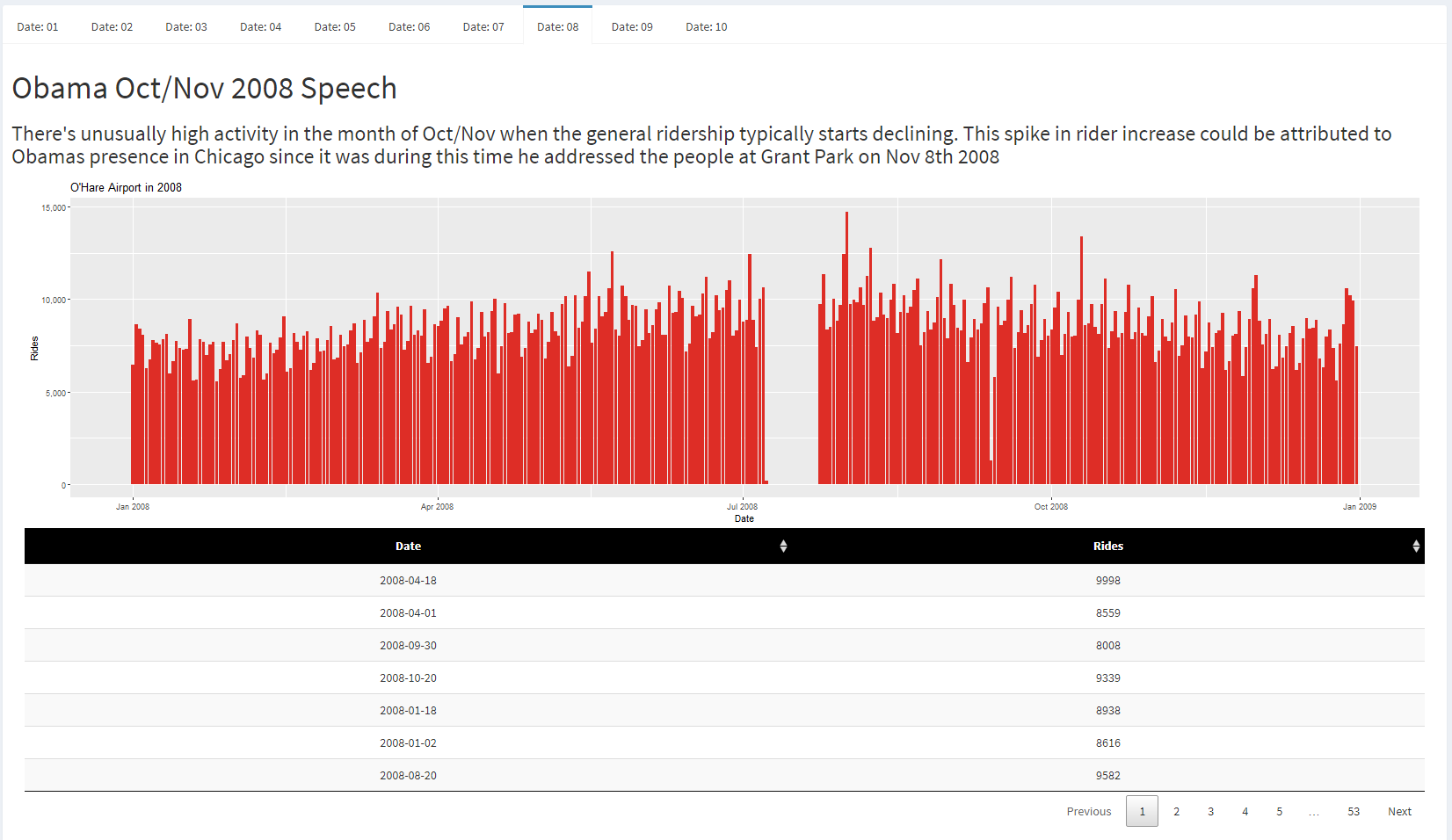The height and width of the screenshot is (840, 1452).
Task: Click the 5,000 y-axis label
Action: tap(55, 393)
